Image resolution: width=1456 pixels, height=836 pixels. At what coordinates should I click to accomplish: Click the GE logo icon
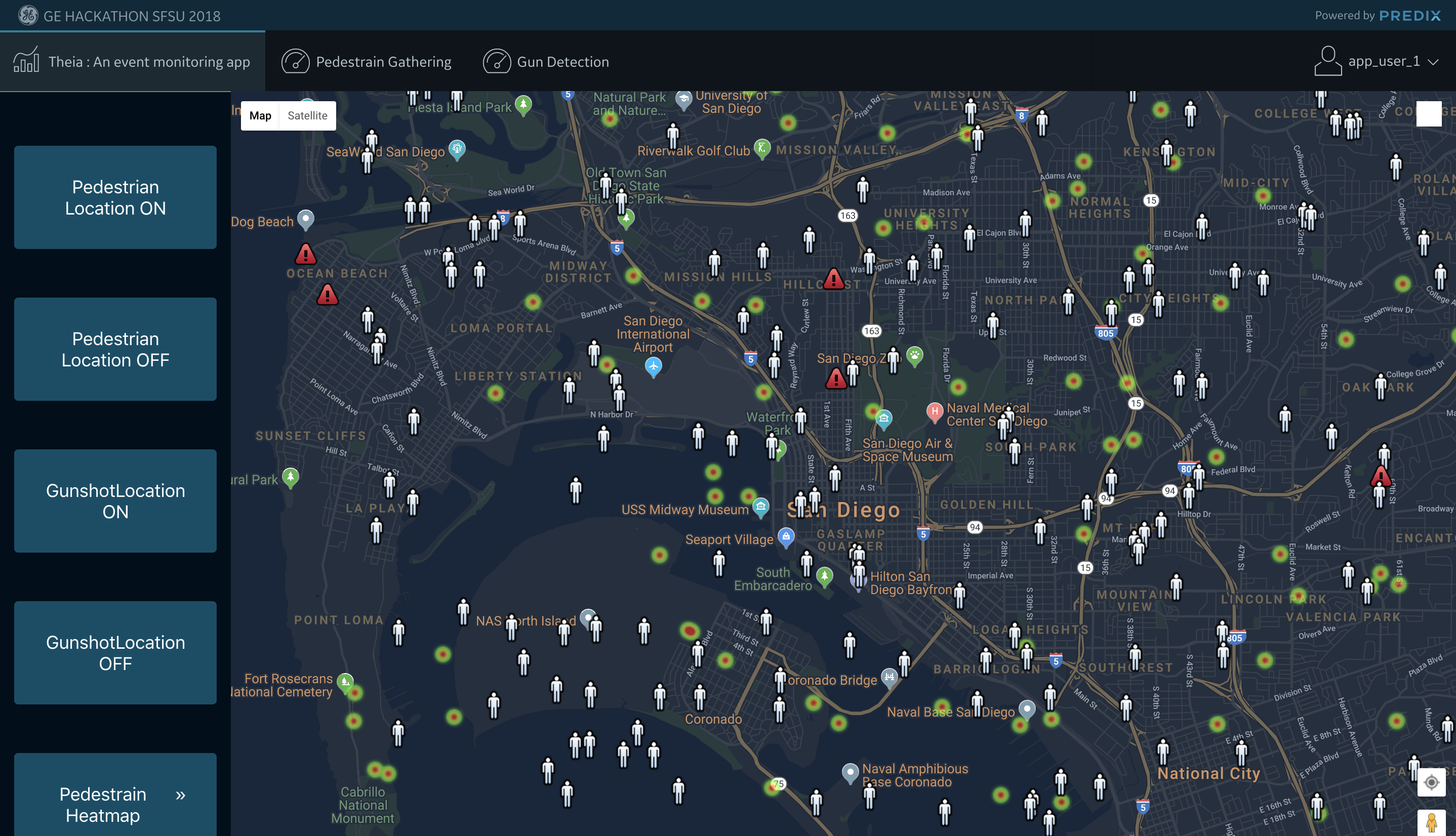coord(27,16)
